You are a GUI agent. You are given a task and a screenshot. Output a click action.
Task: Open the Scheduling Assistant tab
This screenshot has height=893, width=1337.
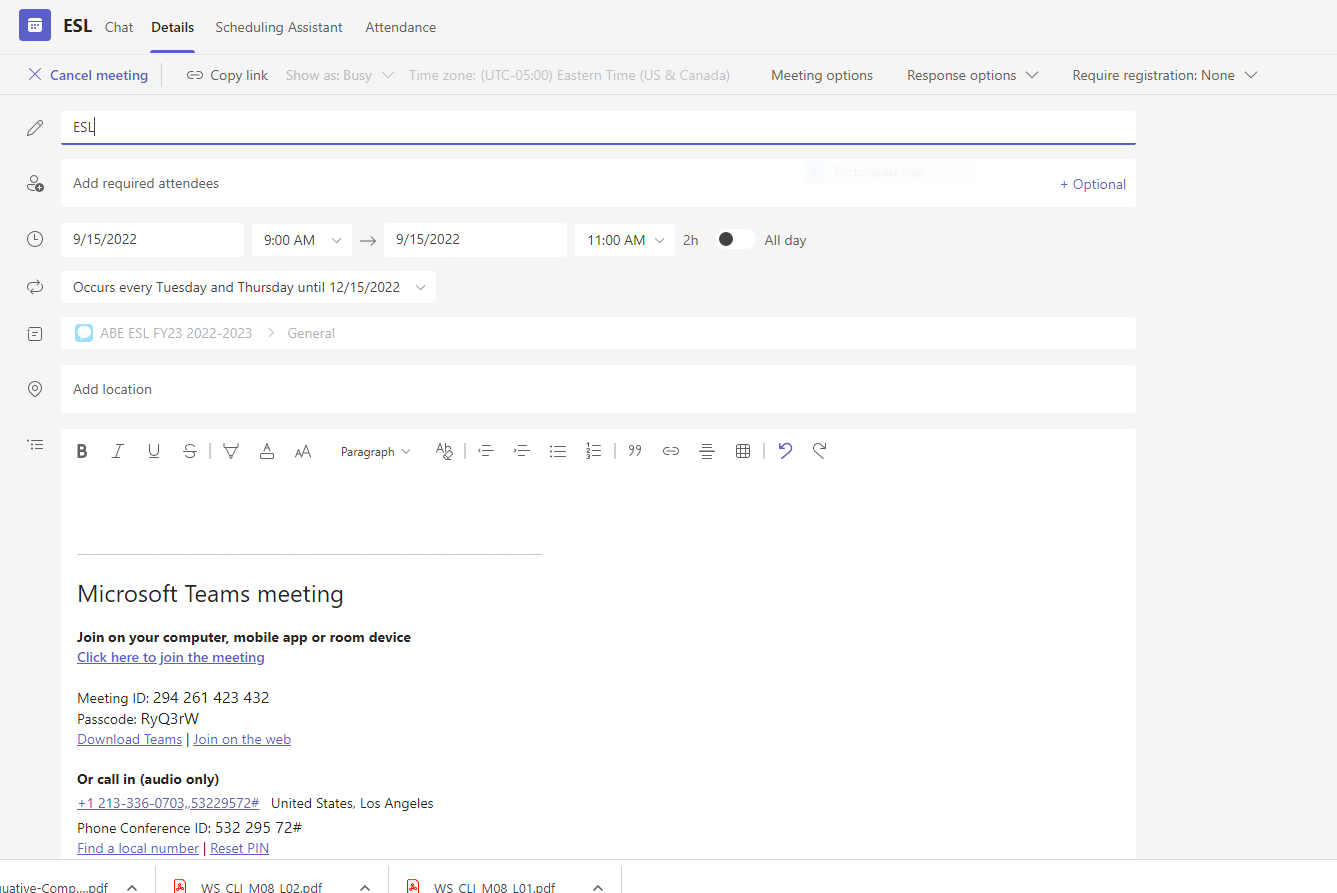pyautogui.click(x=279, y=27)
